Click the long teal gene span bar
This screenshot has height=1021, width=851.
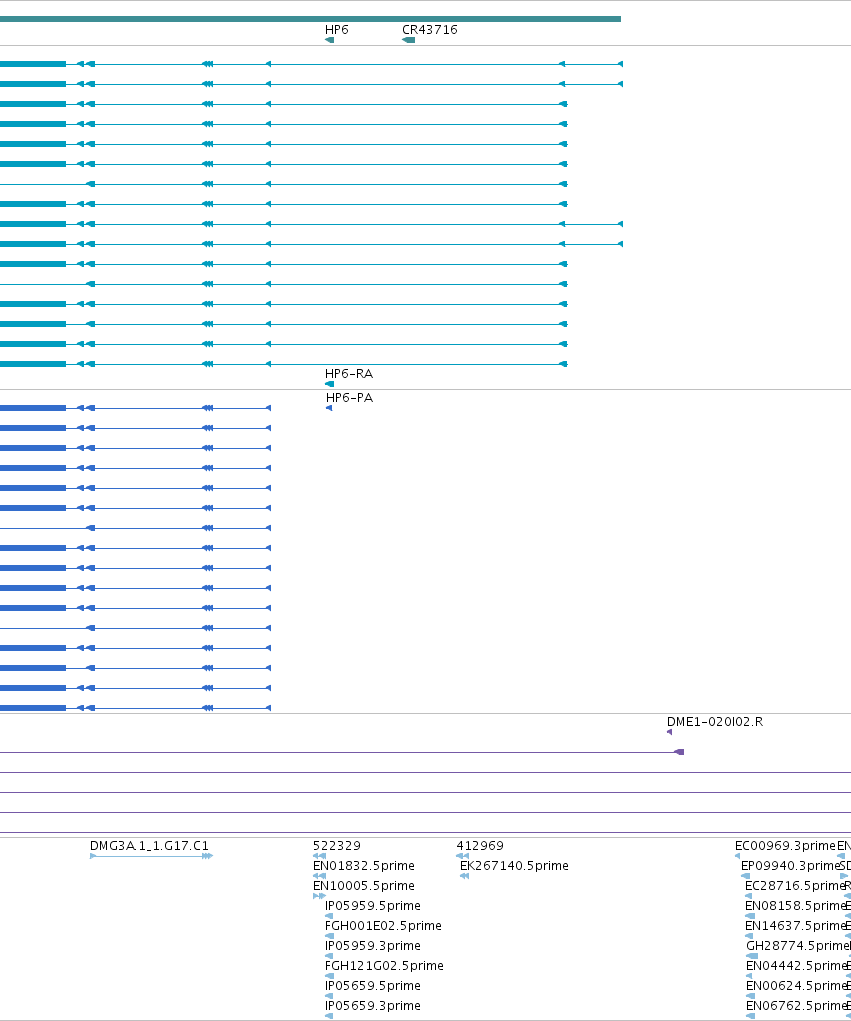click(311, 19)
